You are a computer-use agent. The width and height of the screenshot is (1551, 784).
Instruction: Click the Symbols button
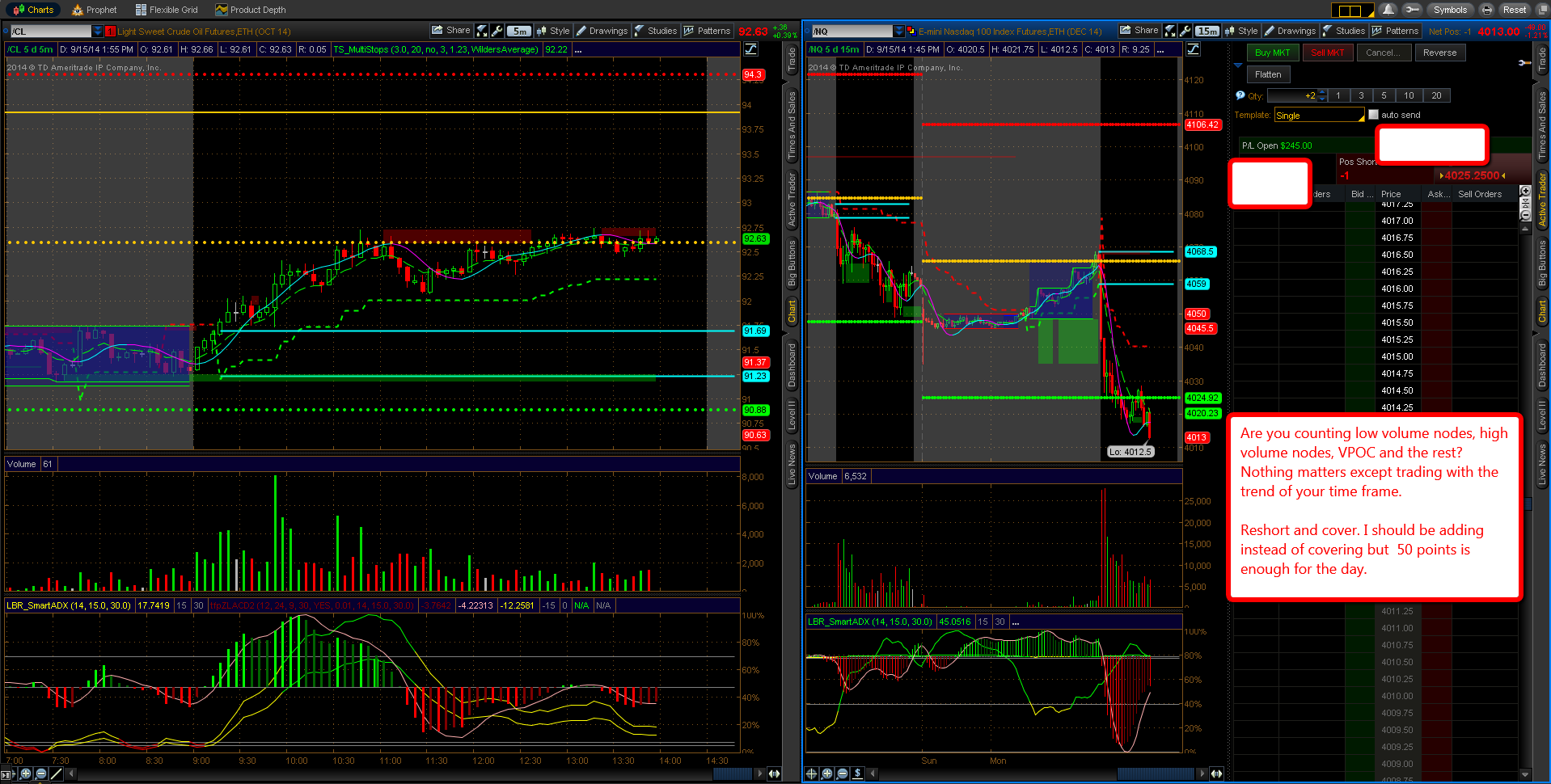(1449, 10)
